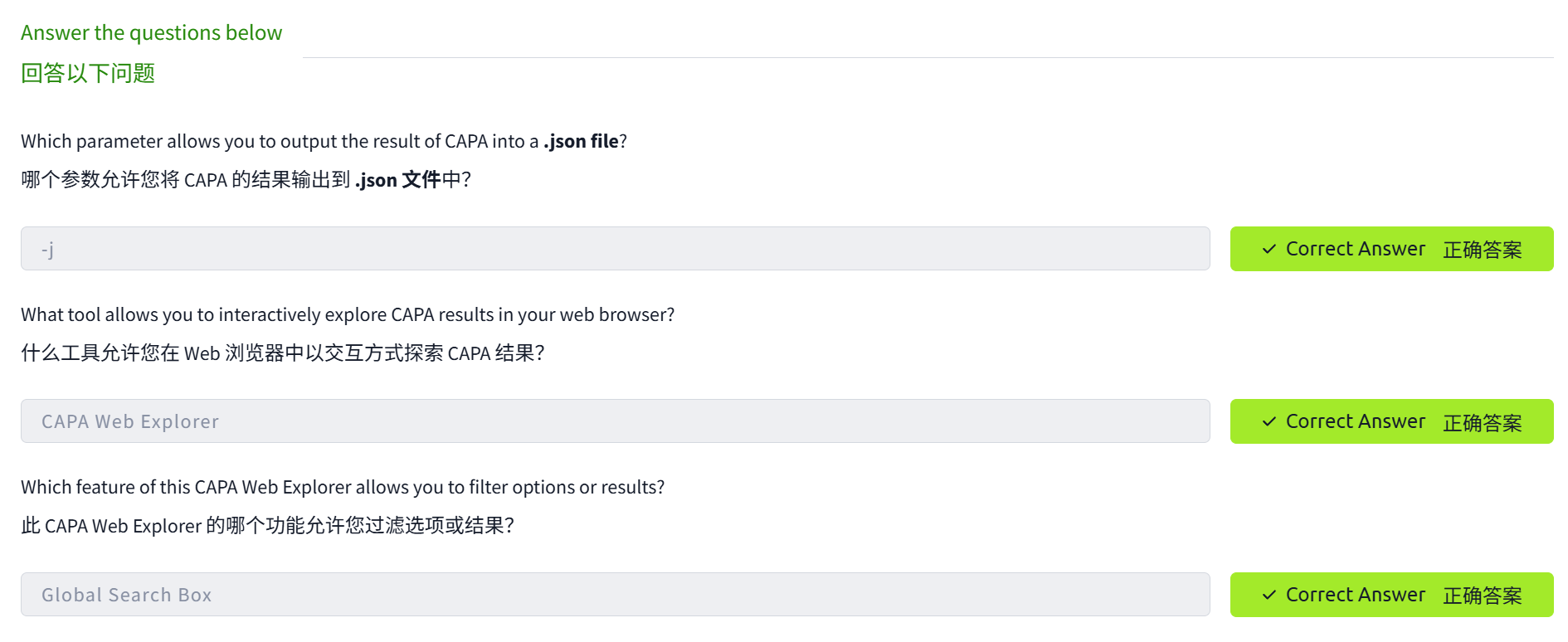Click the Chinese question mentioning Web 浏览器
Viewport: 1568px width, 642px height.
282,353
